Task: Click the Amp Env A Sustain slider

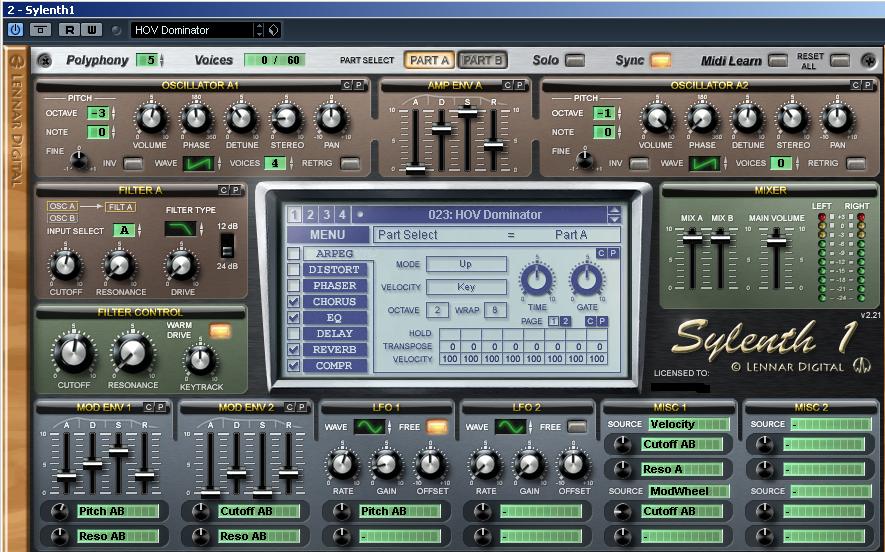Action: click(x=467, y=112)
